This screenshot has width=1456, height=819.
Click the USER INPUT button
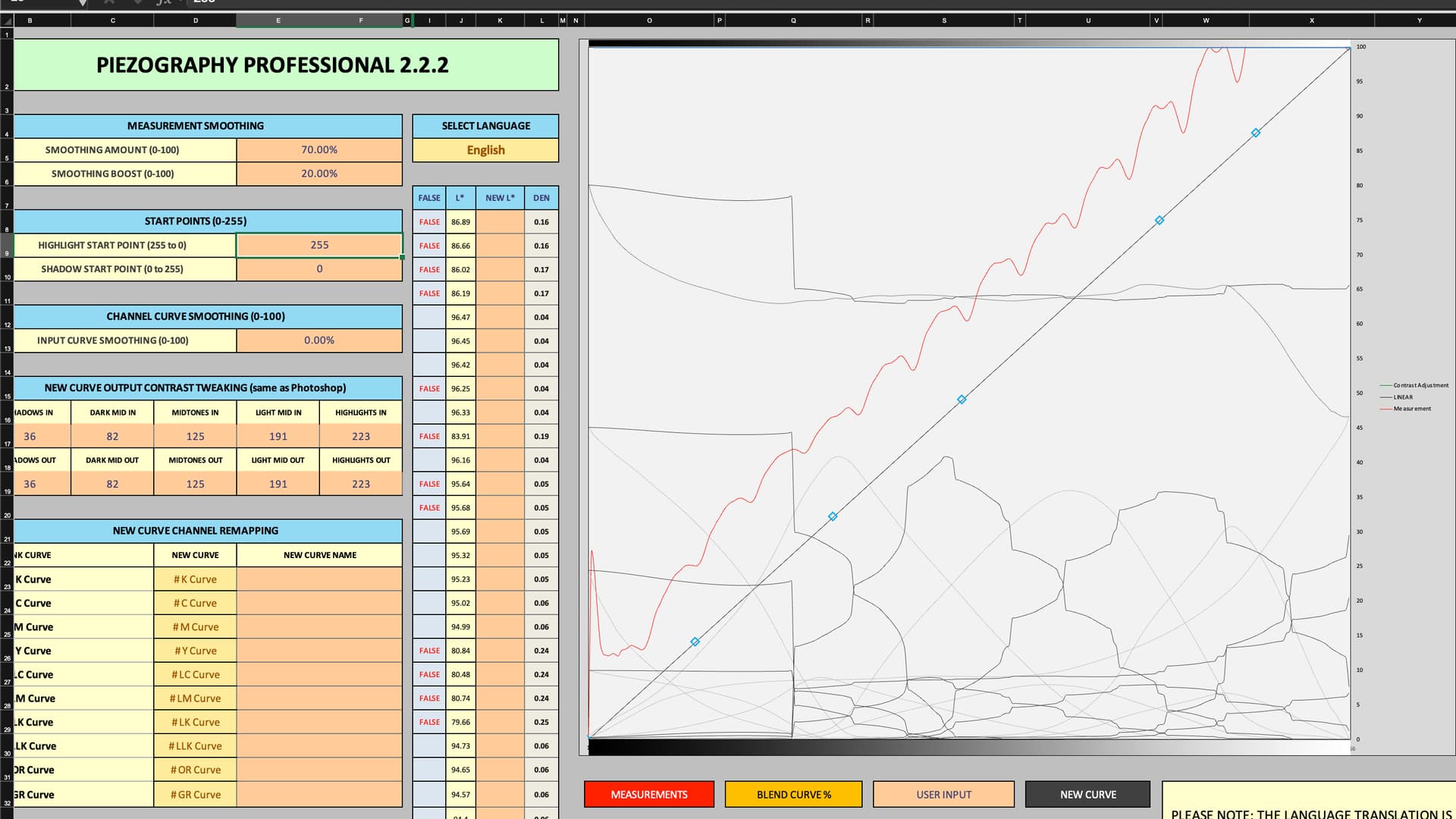coord(943,795)
